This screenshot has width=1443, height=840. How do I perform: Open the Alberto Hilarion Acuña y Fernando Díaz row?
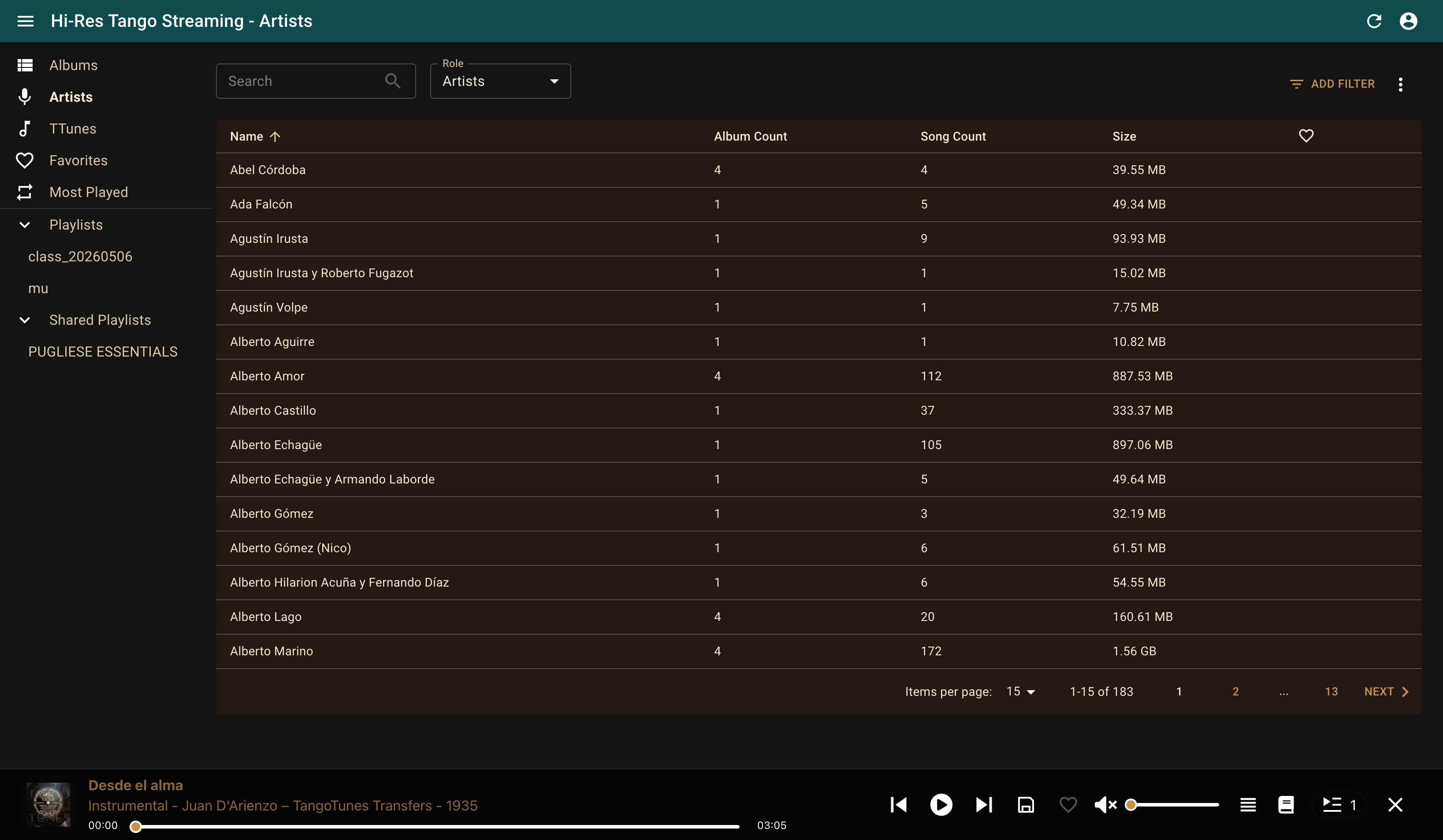pyautogui.click(x=818, y=582)
